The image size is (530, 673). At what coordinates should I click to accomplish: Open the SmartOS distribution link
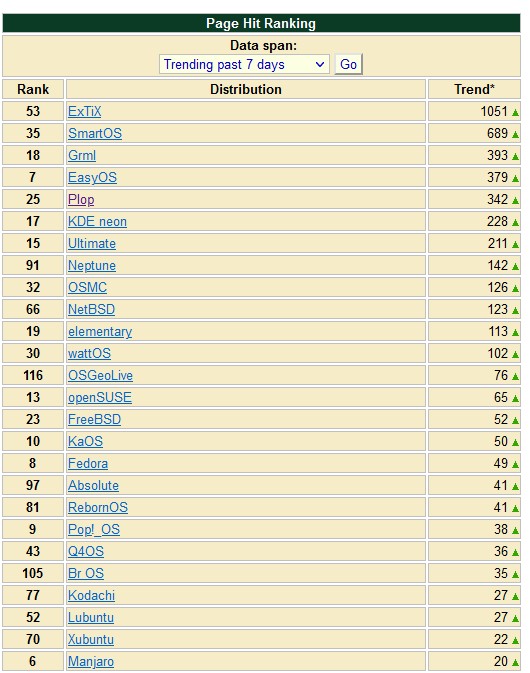coord(95,133)
